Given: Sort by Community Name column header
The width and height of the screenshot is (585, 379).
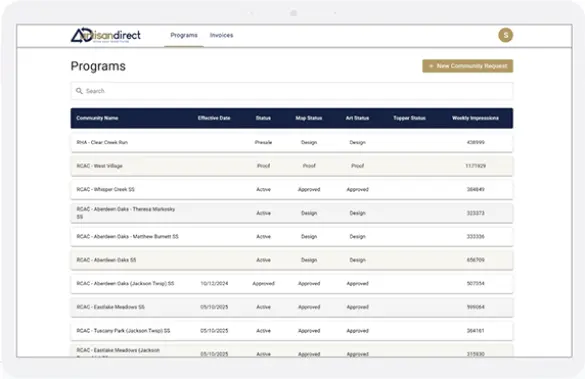Looking at the screenshot, I should [97, 118].
